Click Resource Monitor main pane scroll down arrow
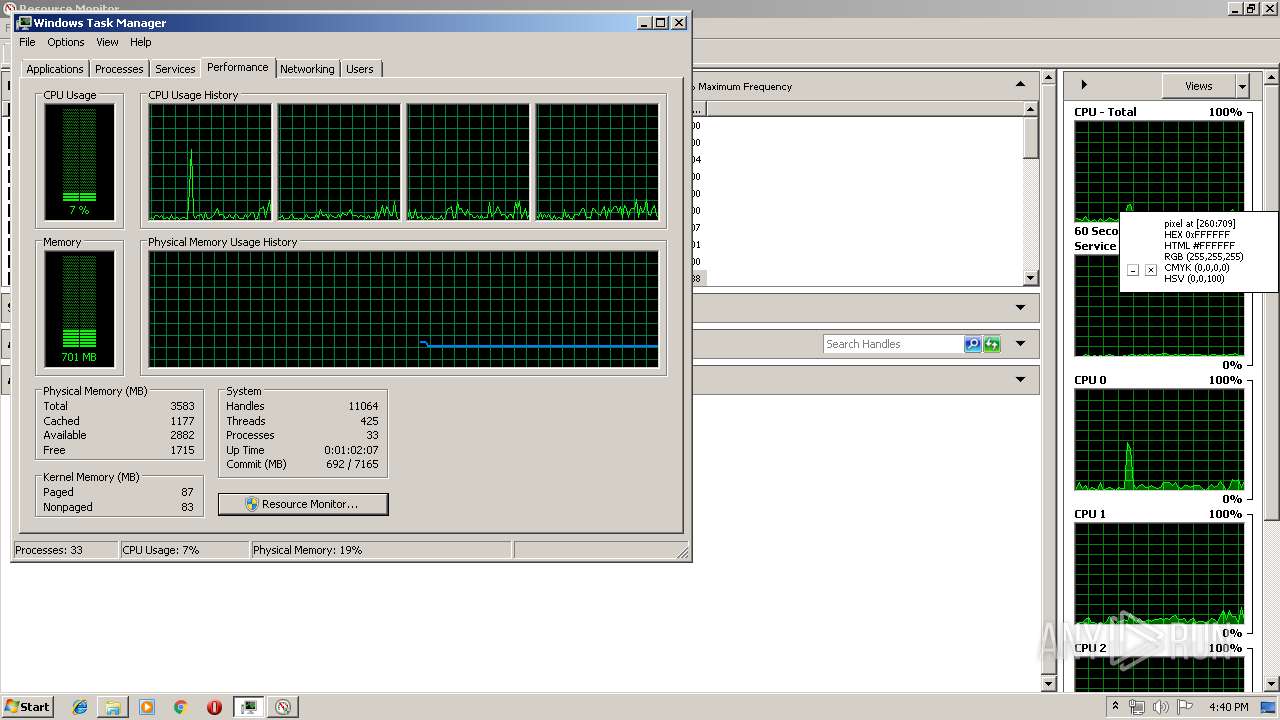Screen dimensions: 1280x720 tap(1048, 683)
